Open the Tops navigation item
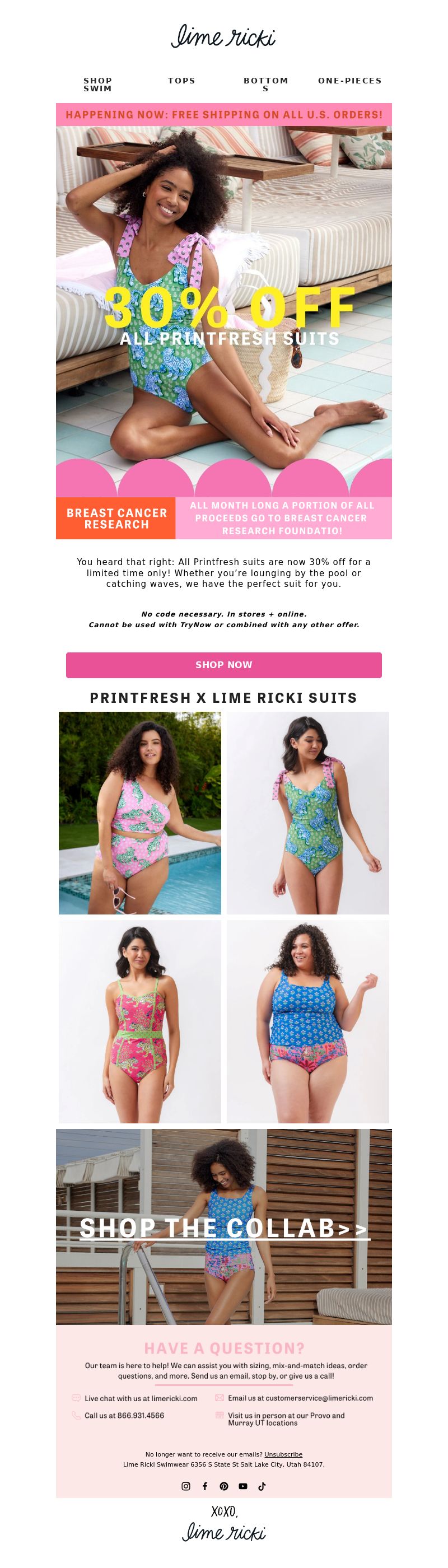Screen dimensions: 448x1568 point(182,80)
